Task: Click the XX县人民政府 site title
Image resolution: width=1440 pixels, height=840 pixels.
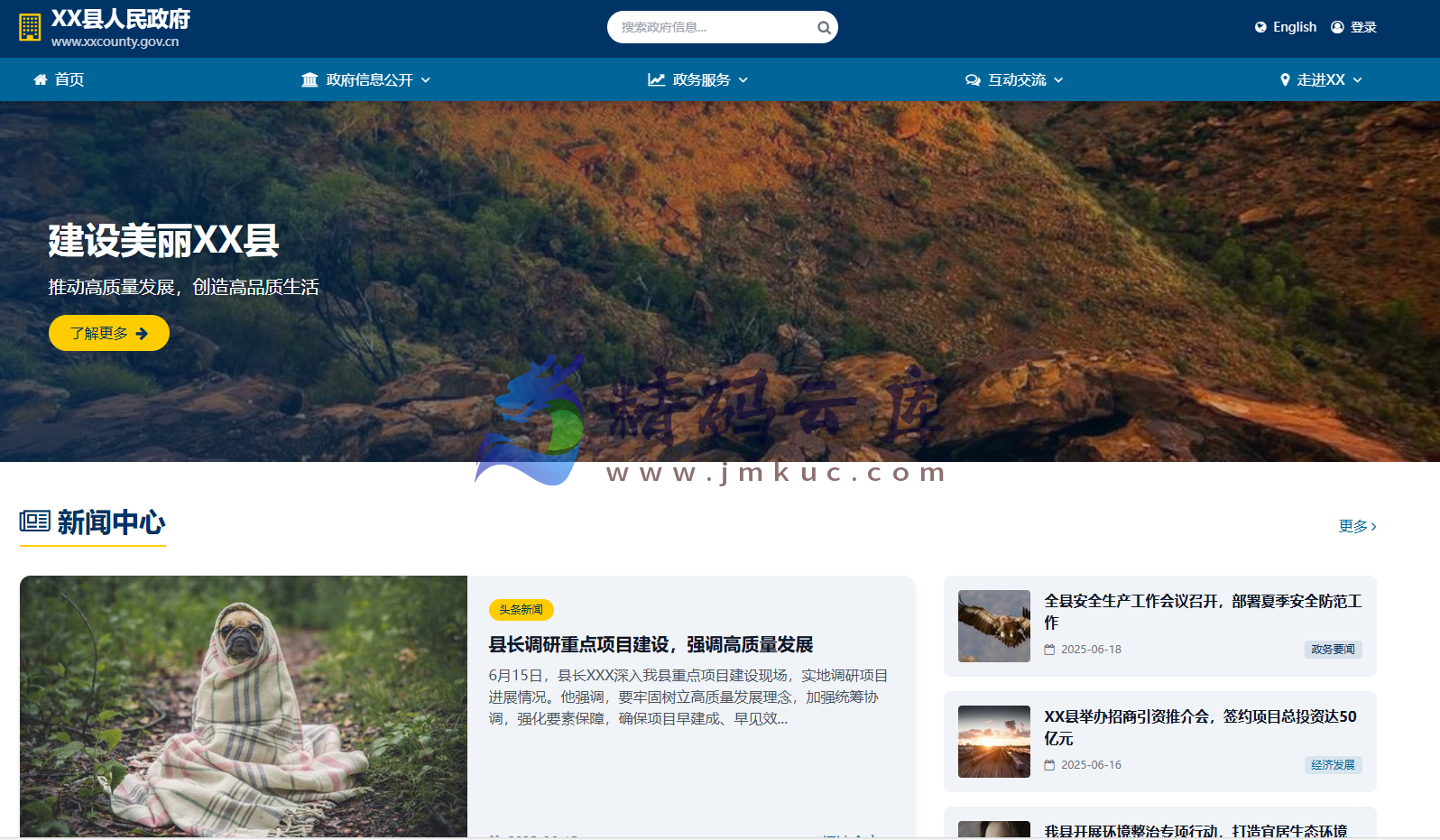Action: point(121,19)
